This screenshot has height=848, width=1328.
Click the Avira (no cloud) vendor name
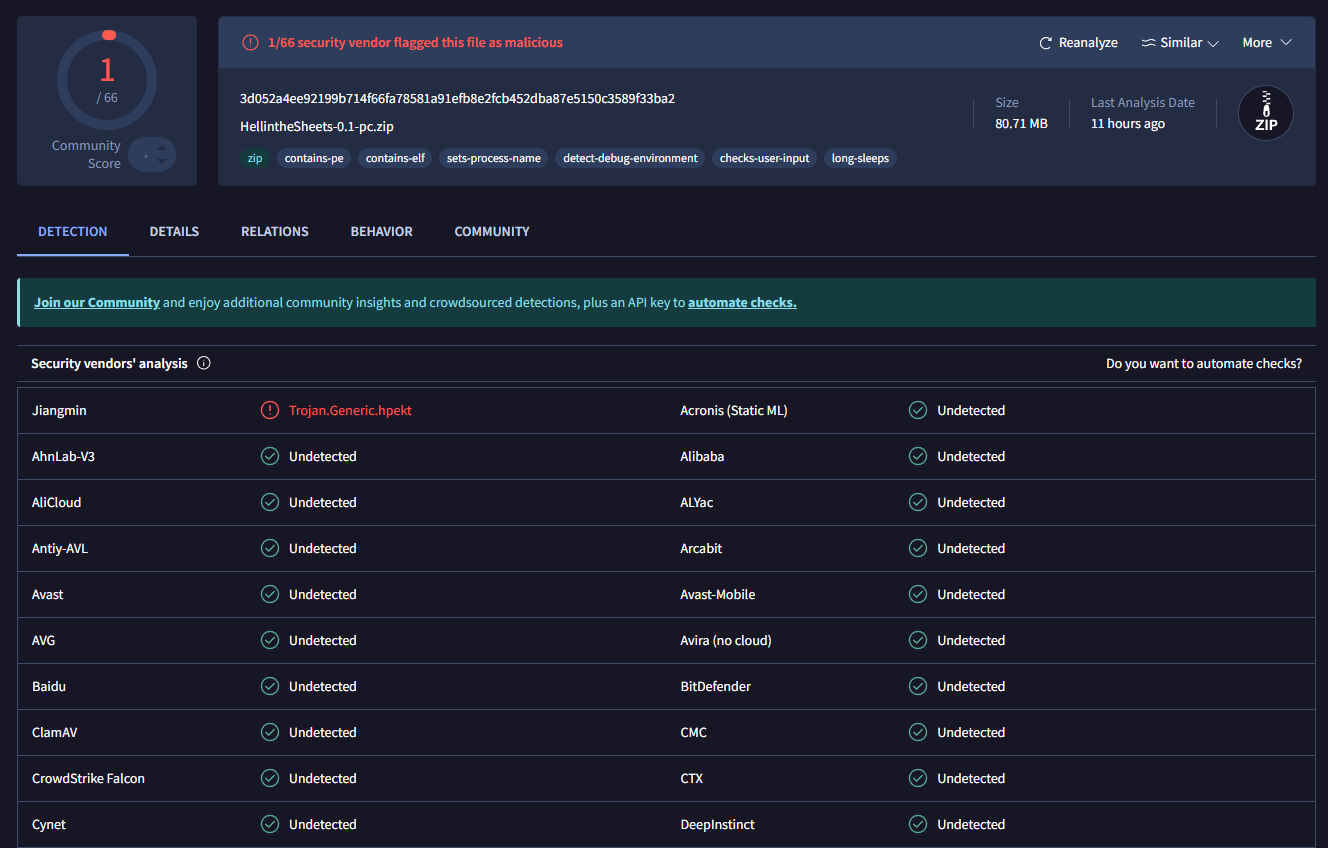tap(726, 640)
